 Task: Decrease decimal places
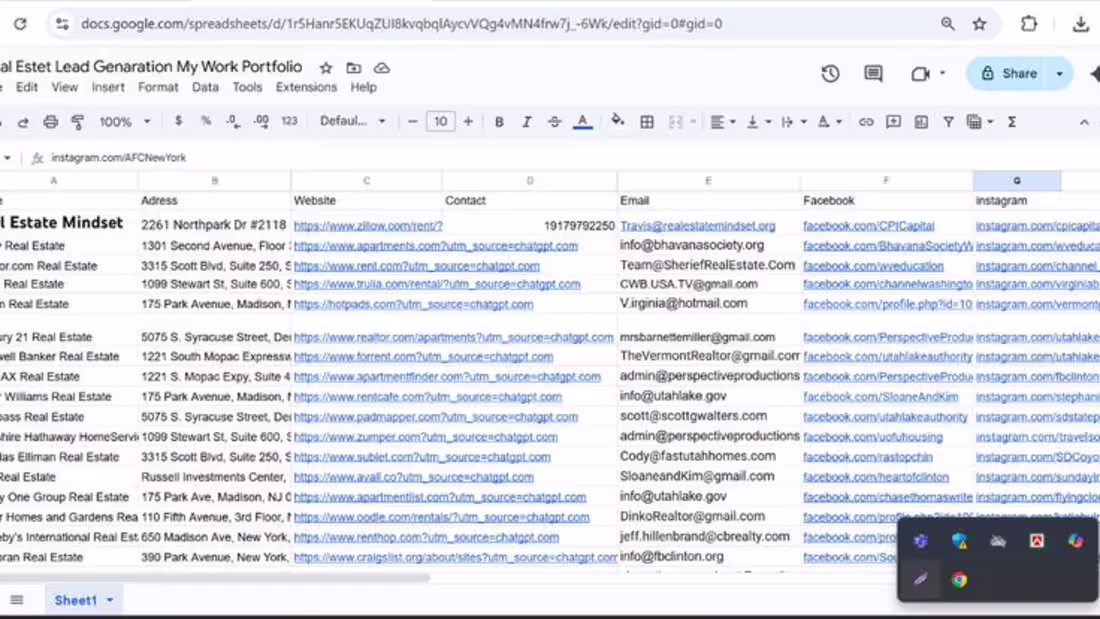(x=233, y=121)
